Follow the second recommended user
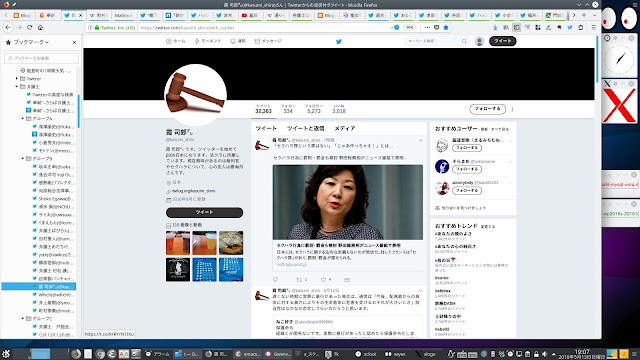 [x=467, y=169]
